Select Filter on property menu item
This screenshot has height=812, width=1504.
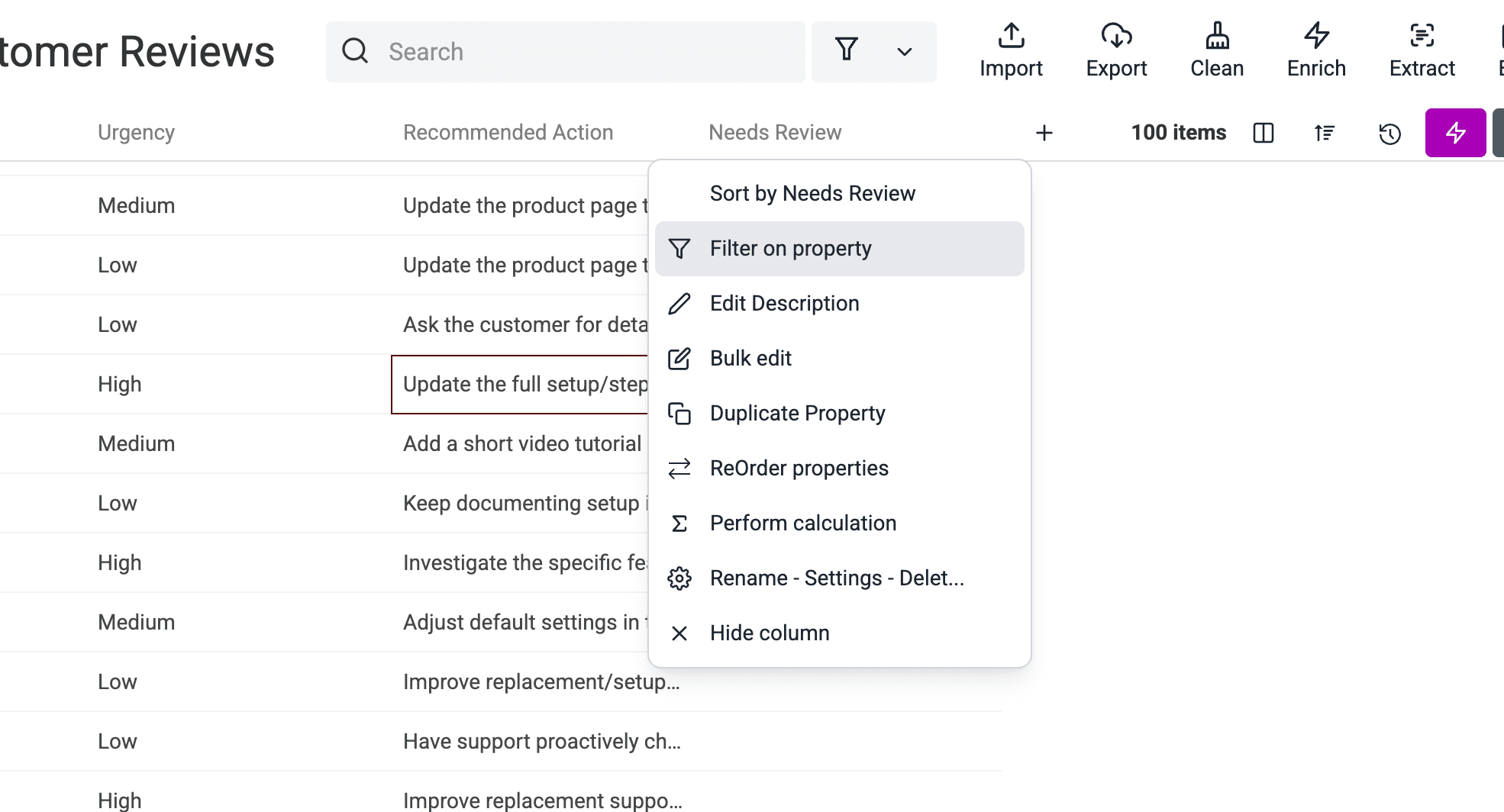coord(839,249)
